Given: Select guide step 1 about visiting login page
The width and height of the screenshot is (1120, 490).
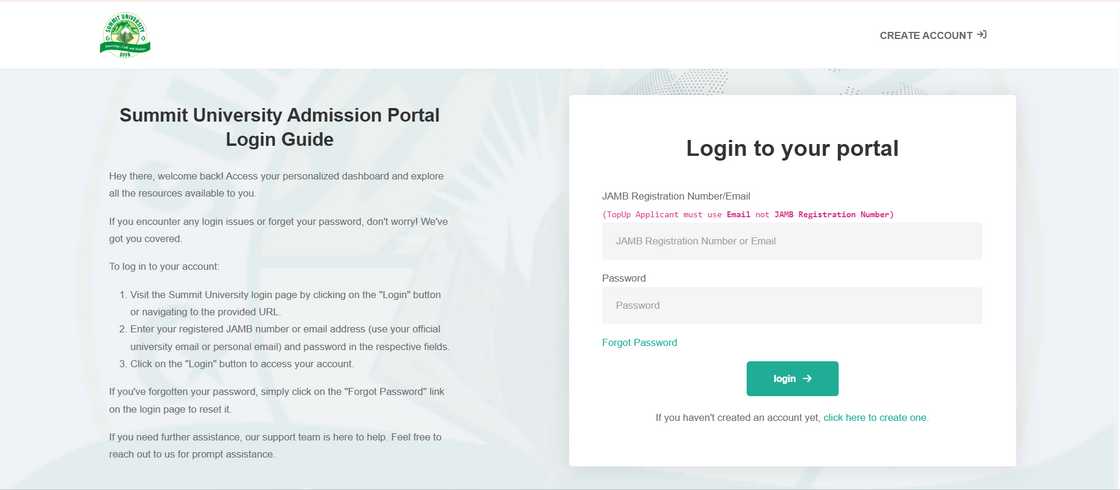Looking at the screenshot, I should coord(285,304).
